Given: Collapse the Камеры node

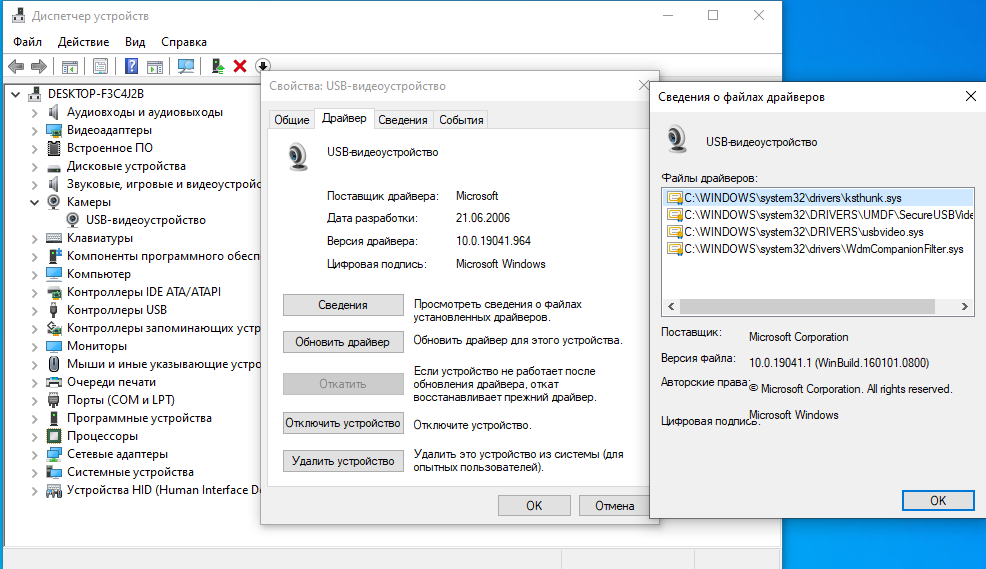Looking at the screenshot, I should tap(35, 202).
